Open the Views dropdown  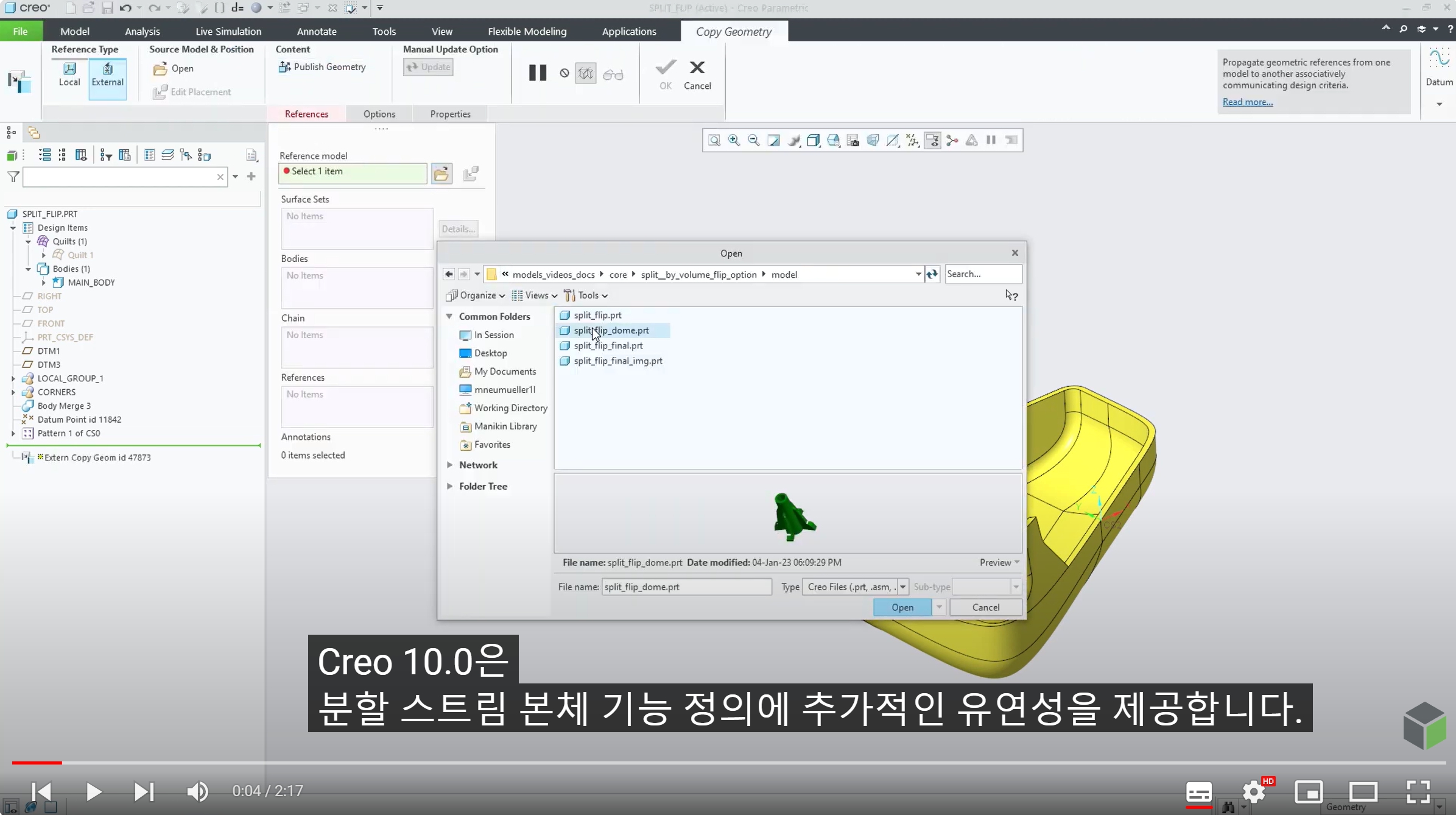[x=534, y=295]
